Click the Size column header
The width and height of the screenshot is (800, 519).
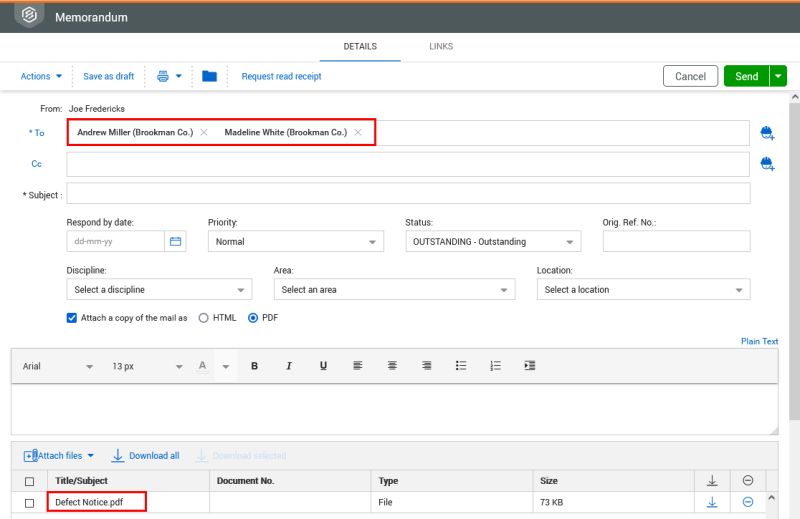[548, 481]
